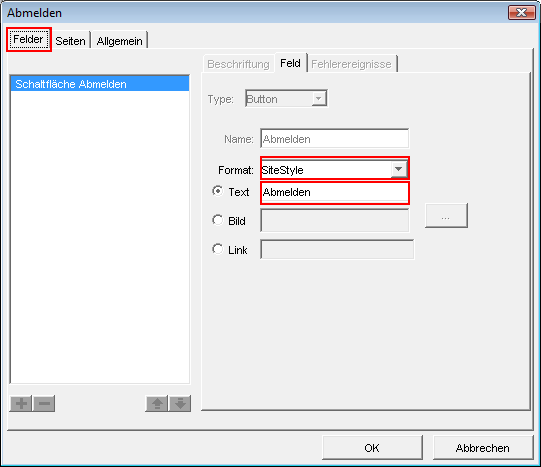Switch to the Seiten tab
This screenshot has height=467, width=541.
(70, 41)
